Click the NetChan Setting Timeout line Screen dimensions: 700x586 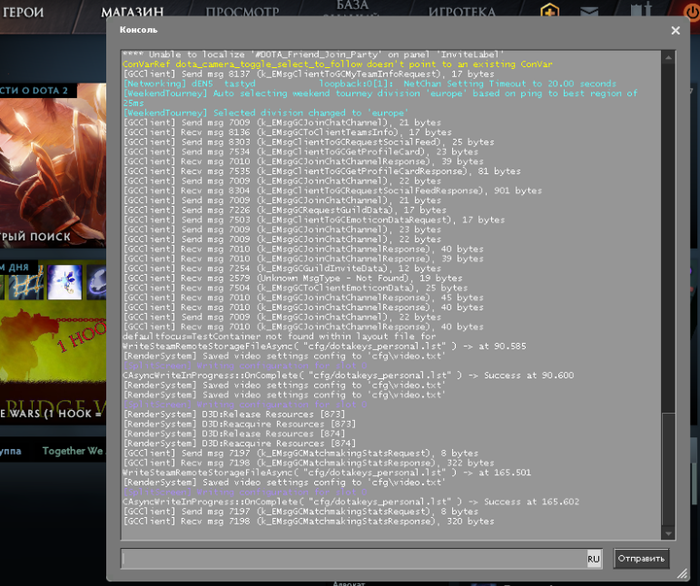point(370,84)
